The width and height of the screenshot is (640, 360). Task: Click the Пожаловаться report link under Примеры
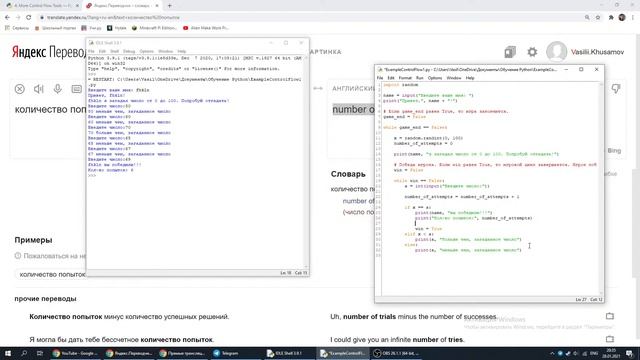(x=50, y=256)
